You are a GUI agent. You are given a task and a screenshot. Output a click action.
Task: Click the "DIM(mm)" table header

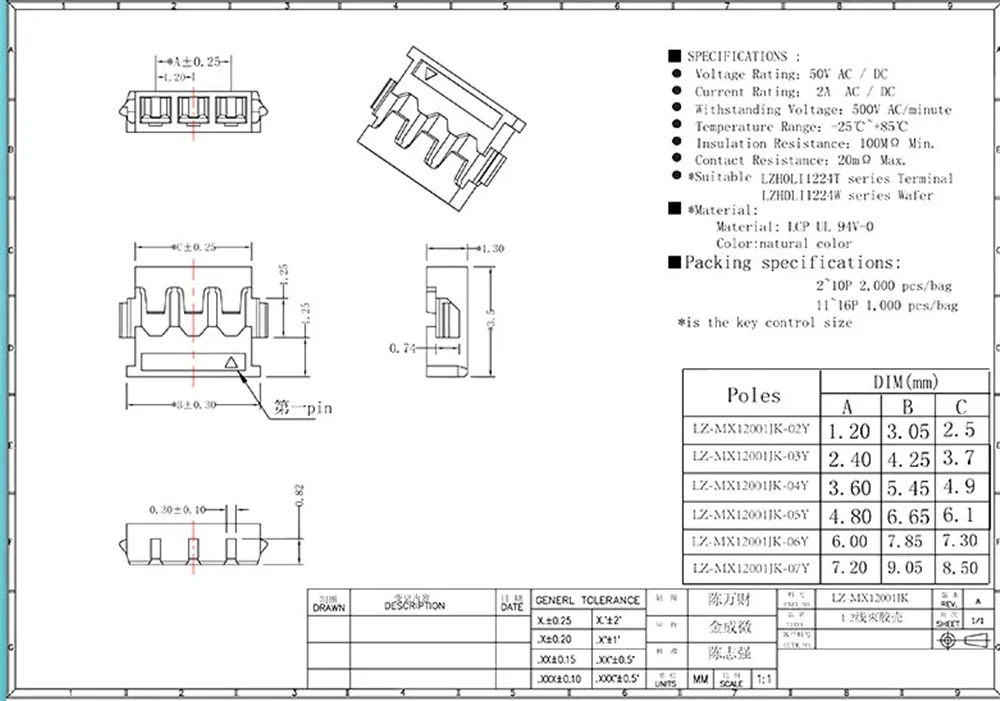906,383
